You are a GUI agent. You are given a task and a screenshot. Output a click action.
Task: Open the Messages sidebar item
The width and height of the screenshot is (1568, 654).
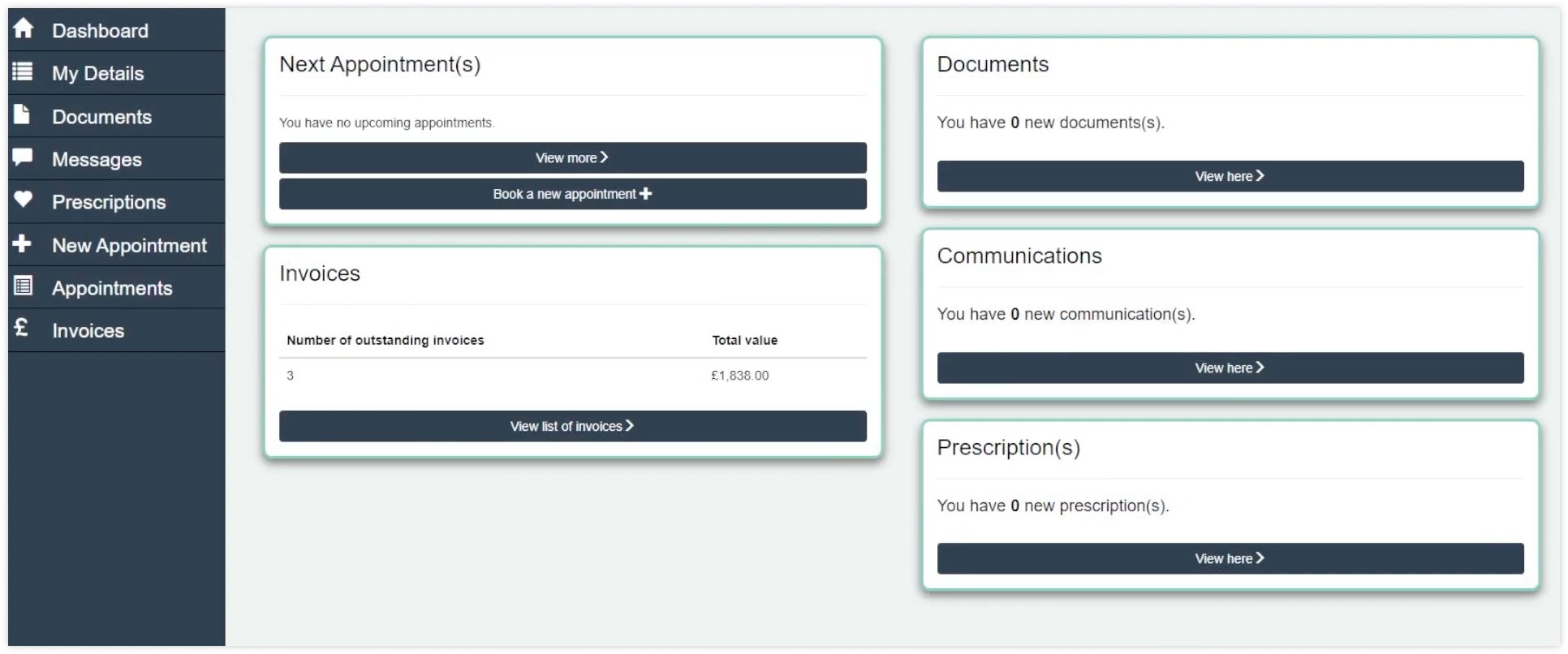tap(117, 159)
